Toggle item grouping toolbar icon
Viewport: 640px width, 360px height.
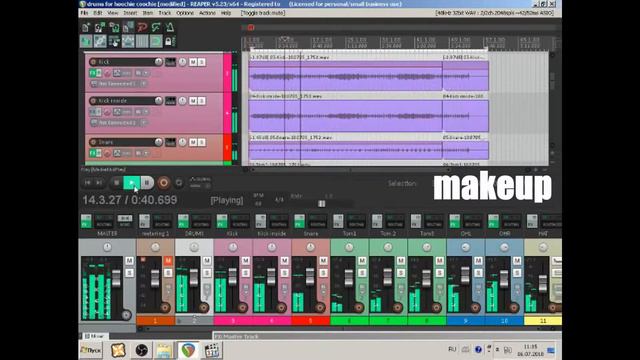100,41
